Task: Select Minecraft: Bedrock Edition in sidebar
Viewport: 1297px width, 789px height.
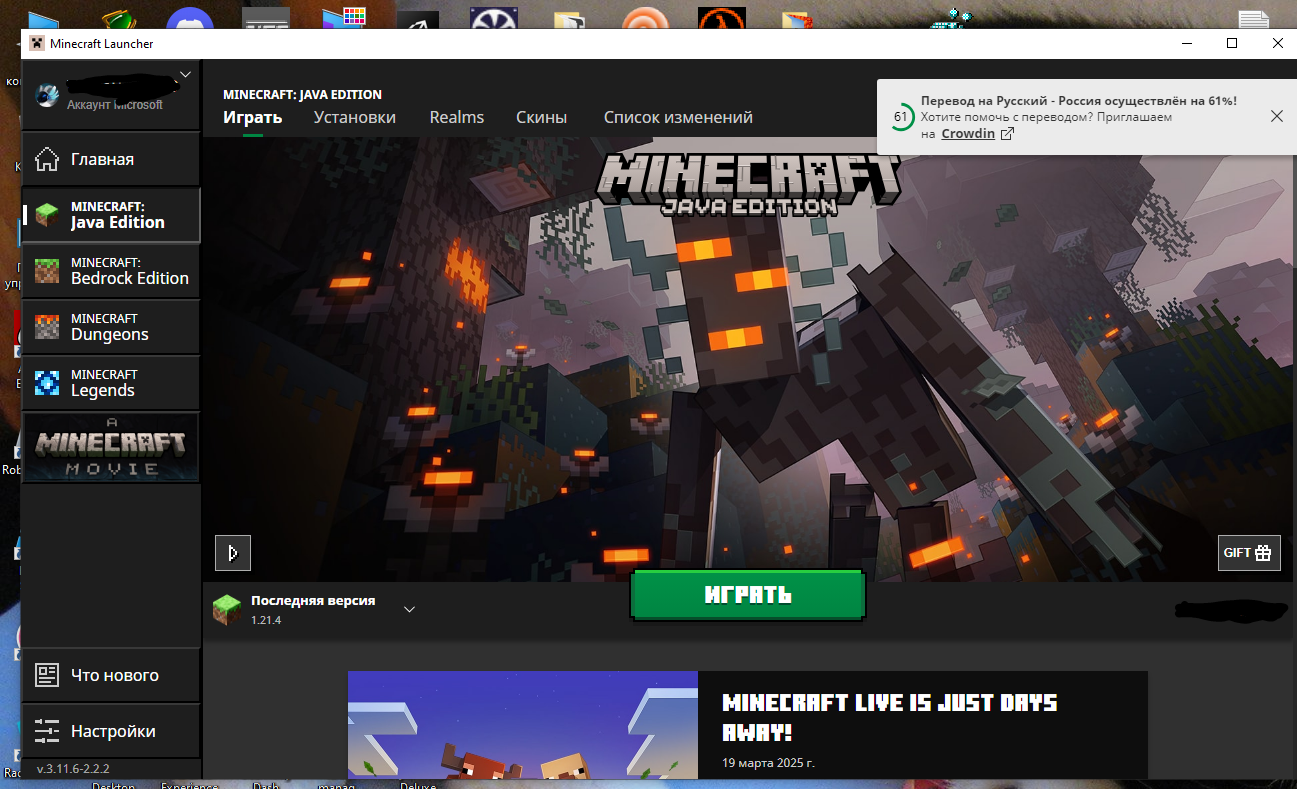Action: (x=111, y=271)
